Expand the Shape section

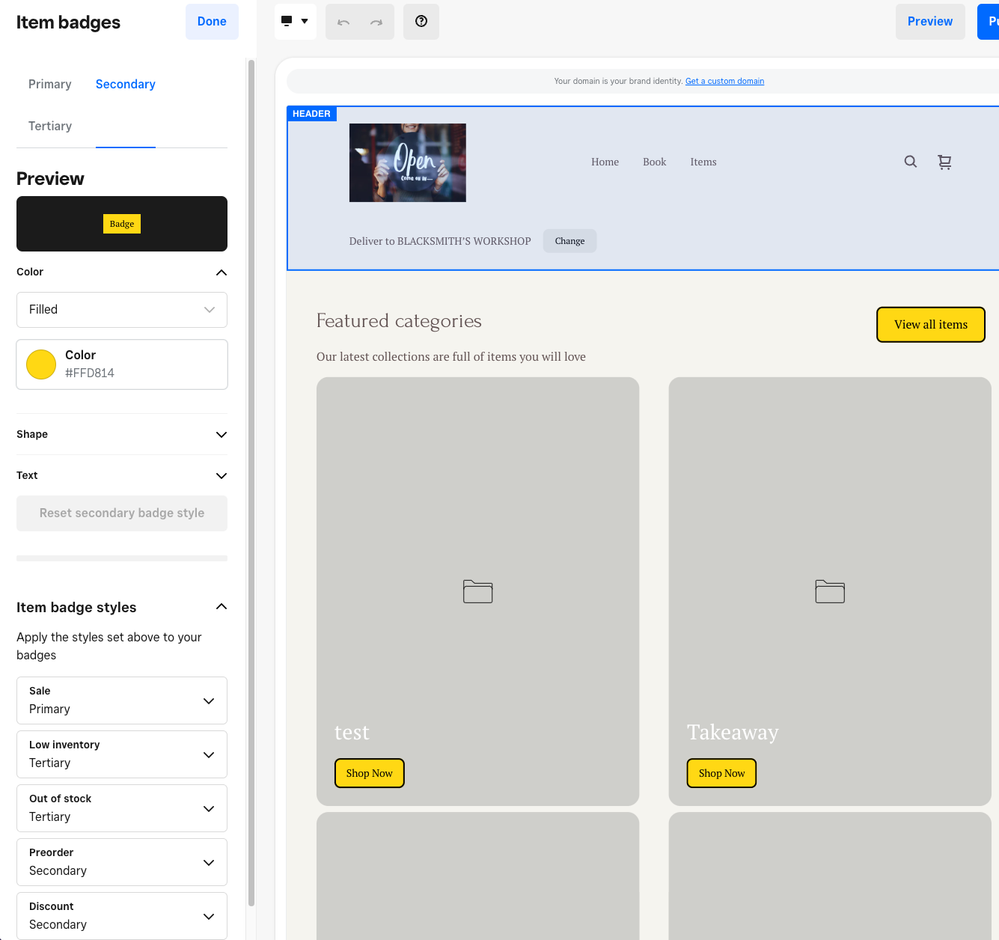221,435
